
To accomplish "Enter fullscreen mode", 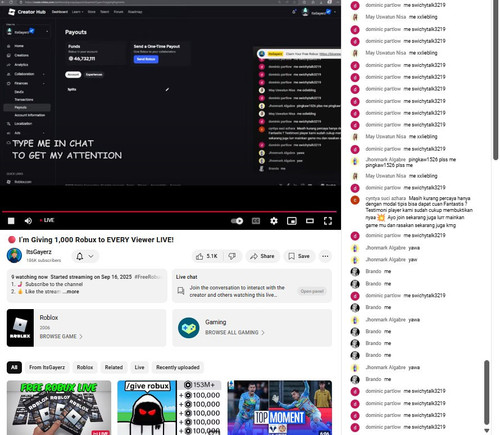I will [328, 221].
